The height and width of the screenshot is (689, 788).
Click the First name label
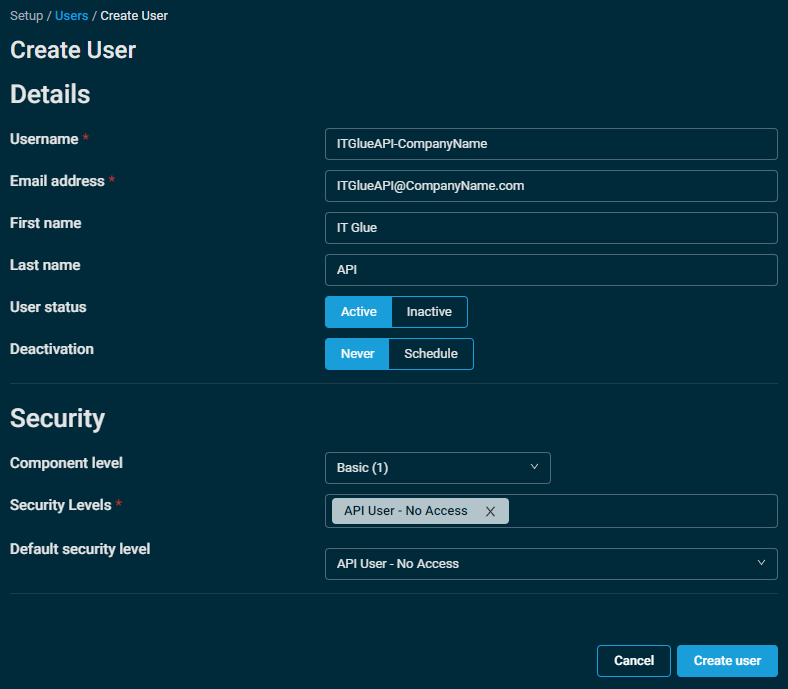46,223
